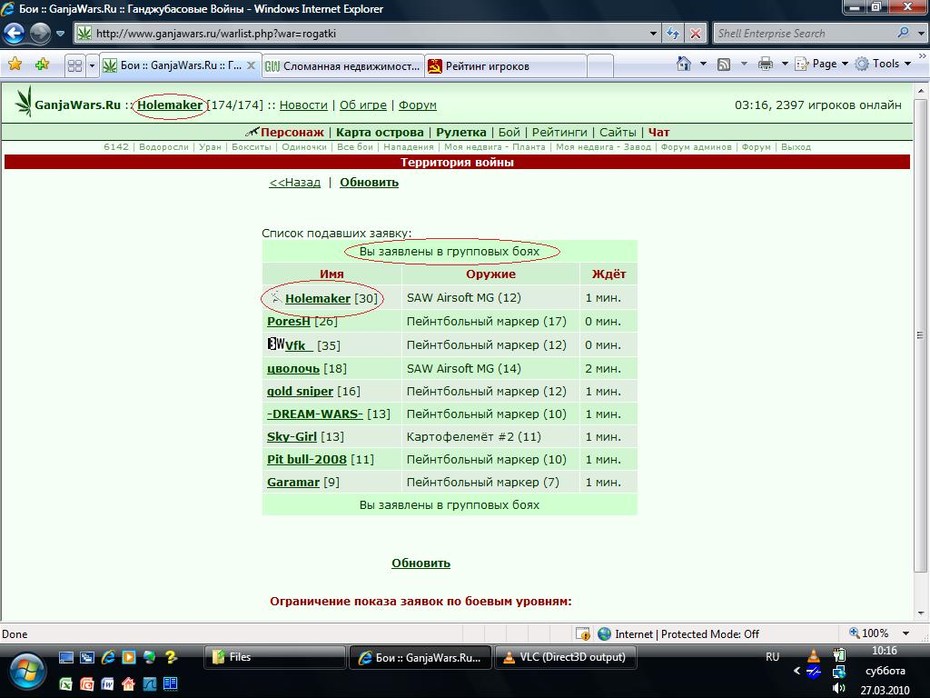Open the Новости link
Screen dimensions: 930x698
[303, 105]
